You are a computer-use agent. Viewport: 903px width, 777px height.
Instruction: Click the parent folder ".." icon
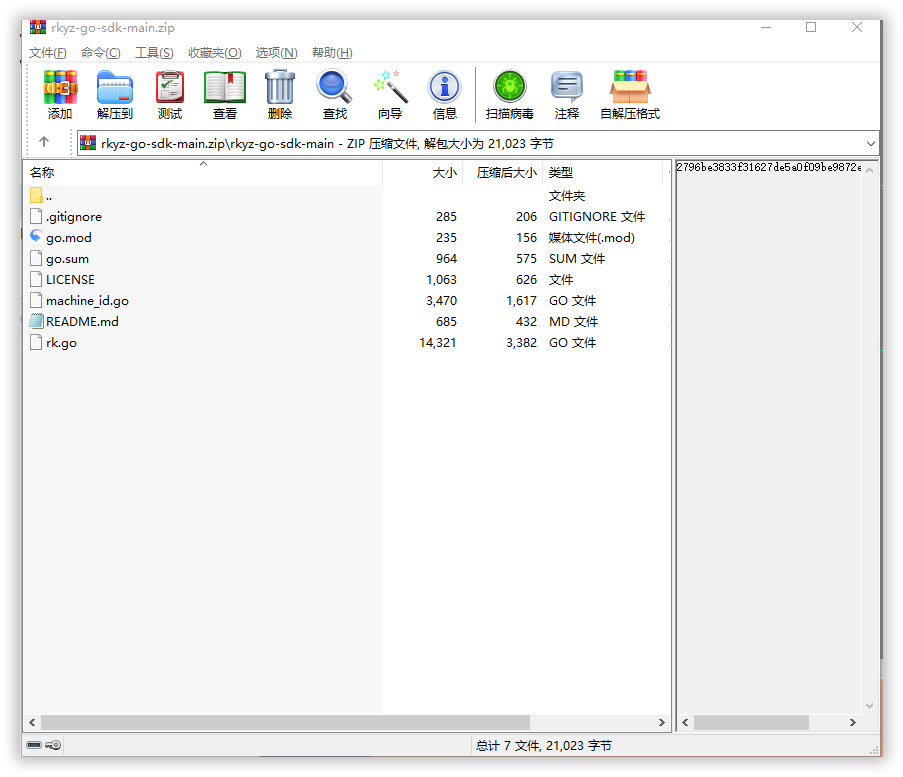(36, 195)
